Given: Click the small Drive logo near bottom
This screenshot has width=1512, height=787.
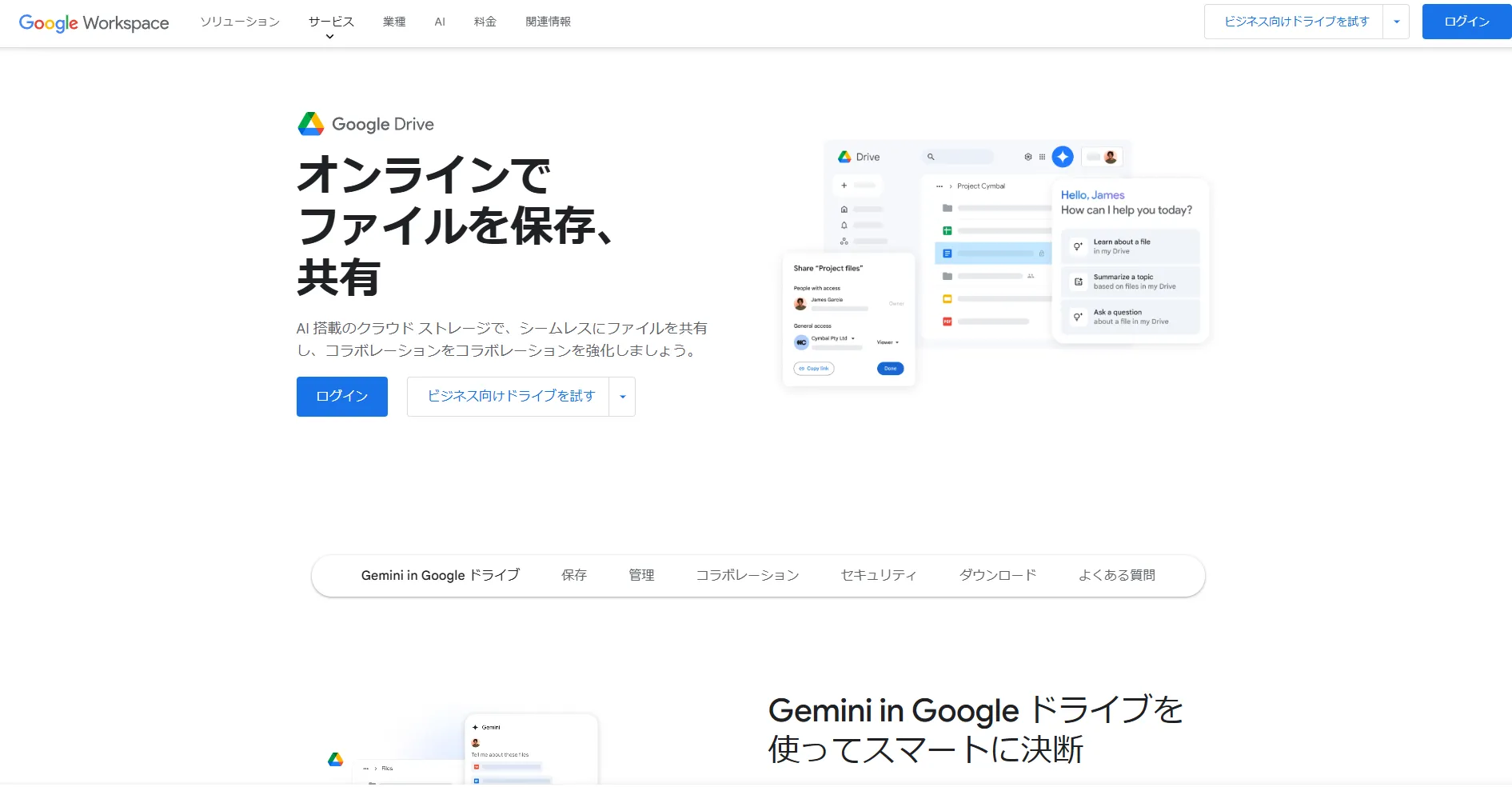Looking at the screenshot, I should pyautogui.click(x=336, y=760).
